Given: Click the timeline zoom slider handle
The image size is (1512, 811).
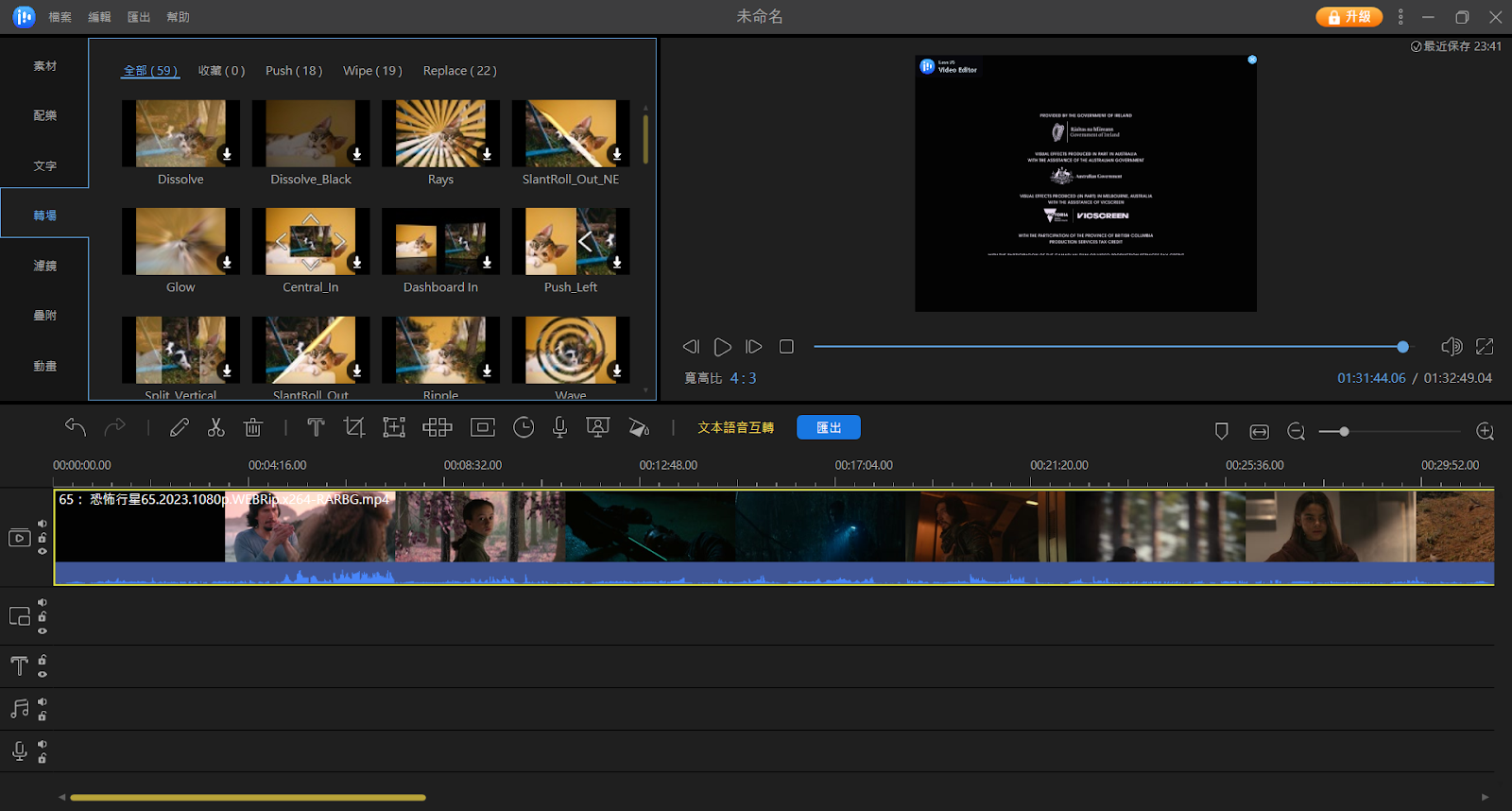Looking at the screenshot, I should [x=1344, y=432].
